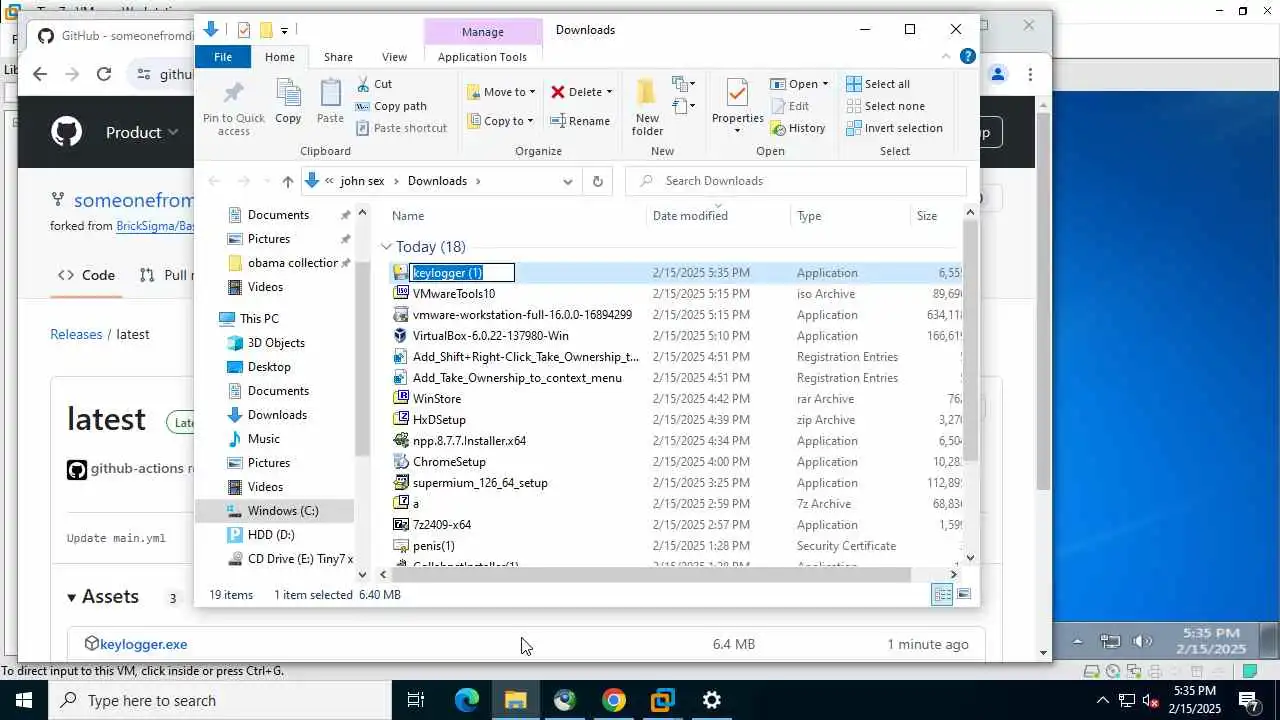Create a new folder from the ribbon

click(x=647, y=106)
